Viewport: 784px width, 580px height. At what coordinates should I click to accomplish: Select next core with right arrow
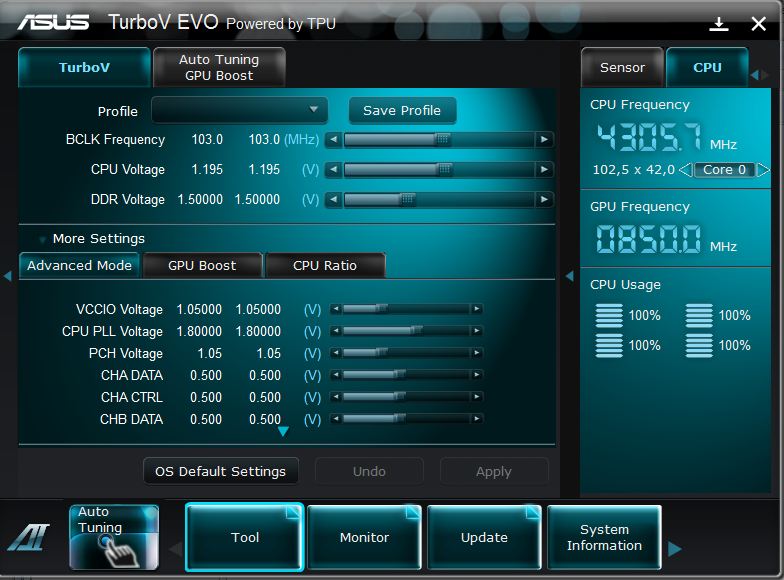(763, 170)
